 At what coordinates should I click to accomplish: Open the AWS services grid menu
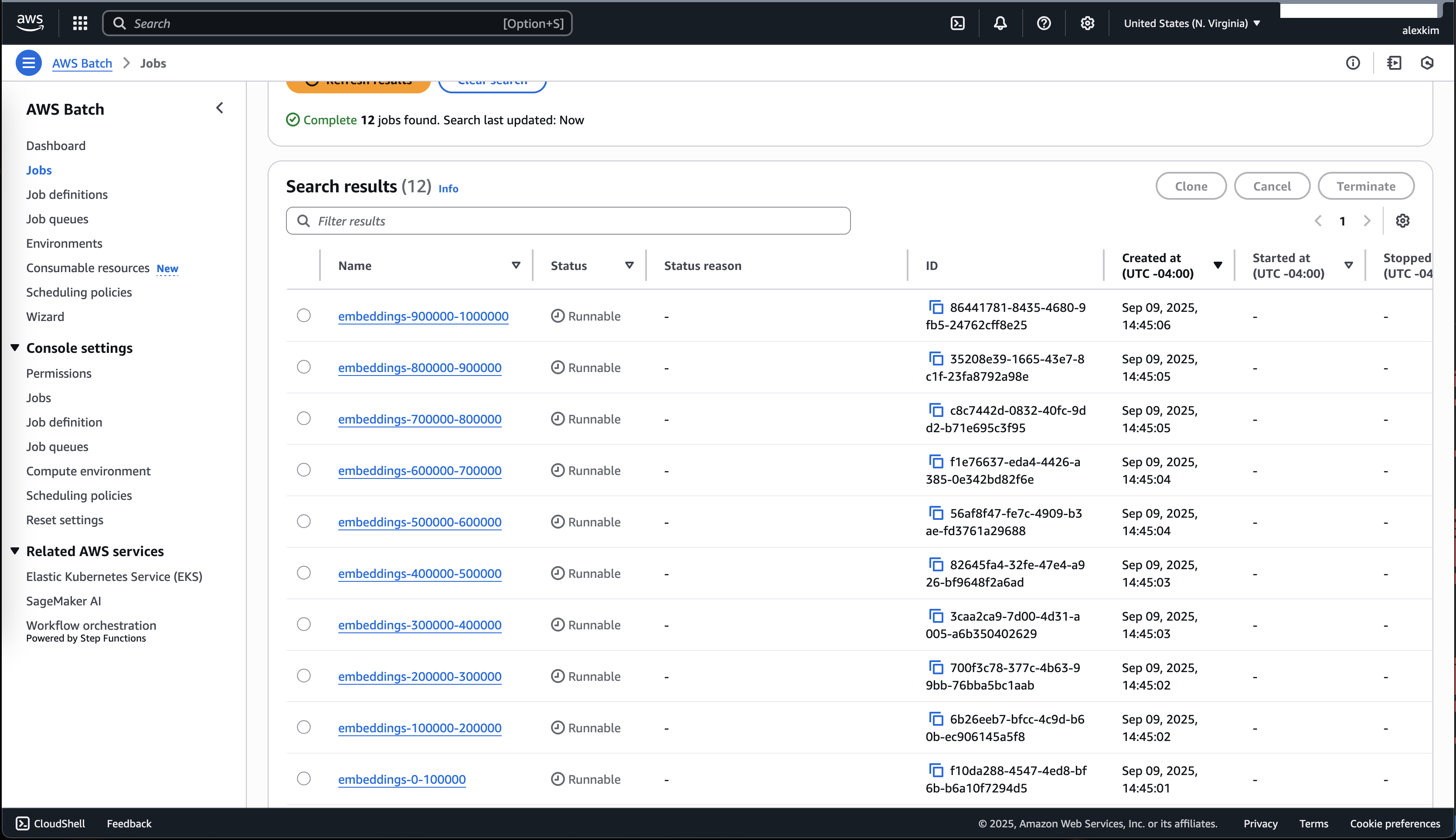[80, 23]
